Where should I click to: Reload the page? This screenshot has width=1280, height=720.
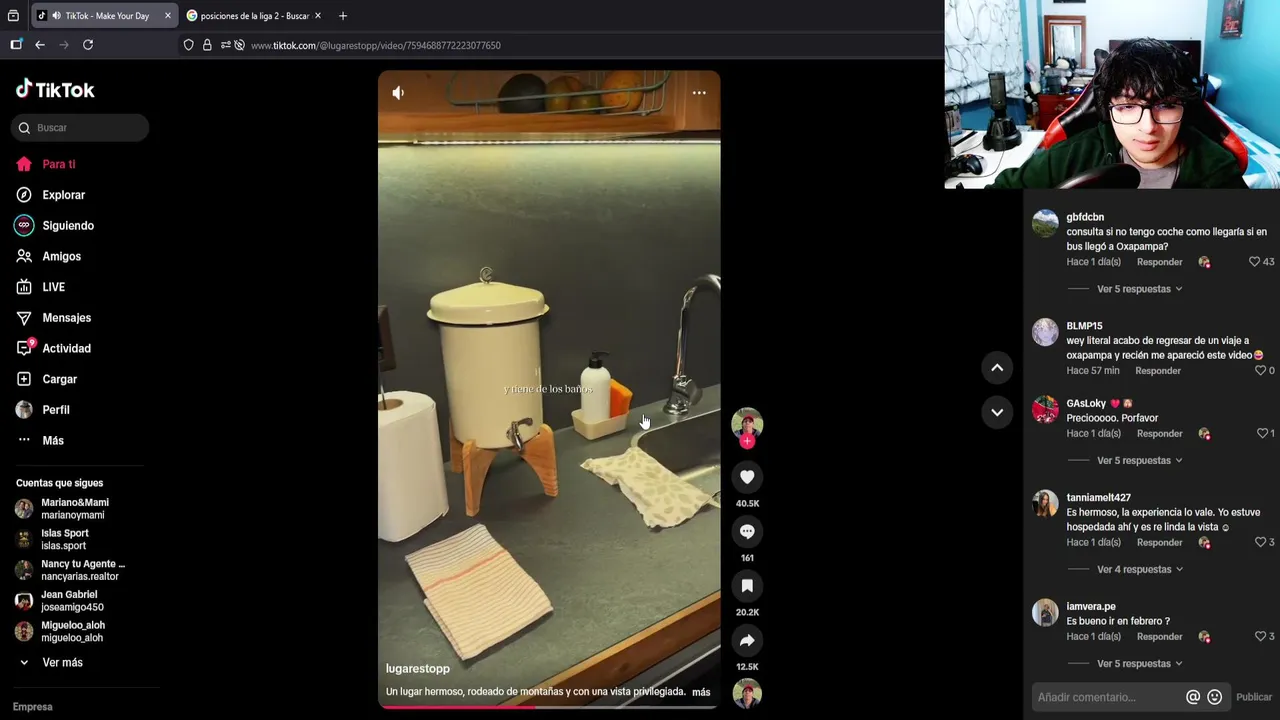(88, 45)
